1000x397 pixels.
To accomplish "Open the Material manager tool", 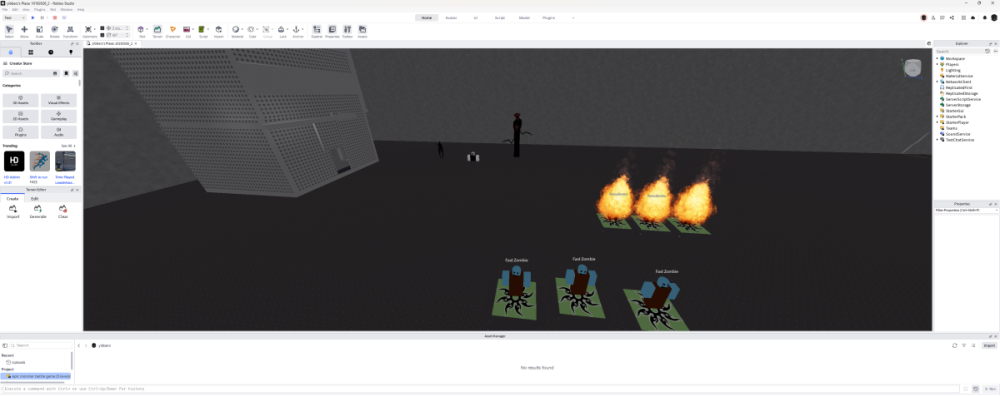I will [236, 32].
